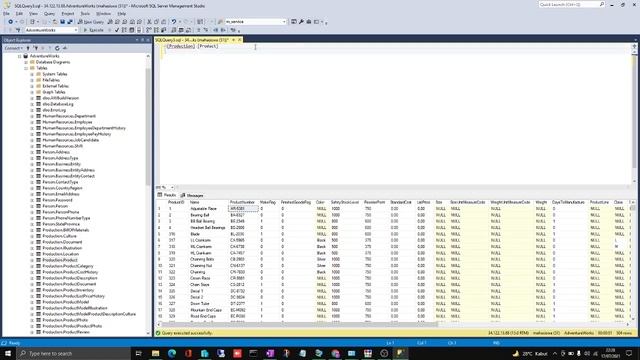Viewport: 640px width, 360px height.
Task: Open the Find combo box containing m_service
Action: click(x=256, y=22)
